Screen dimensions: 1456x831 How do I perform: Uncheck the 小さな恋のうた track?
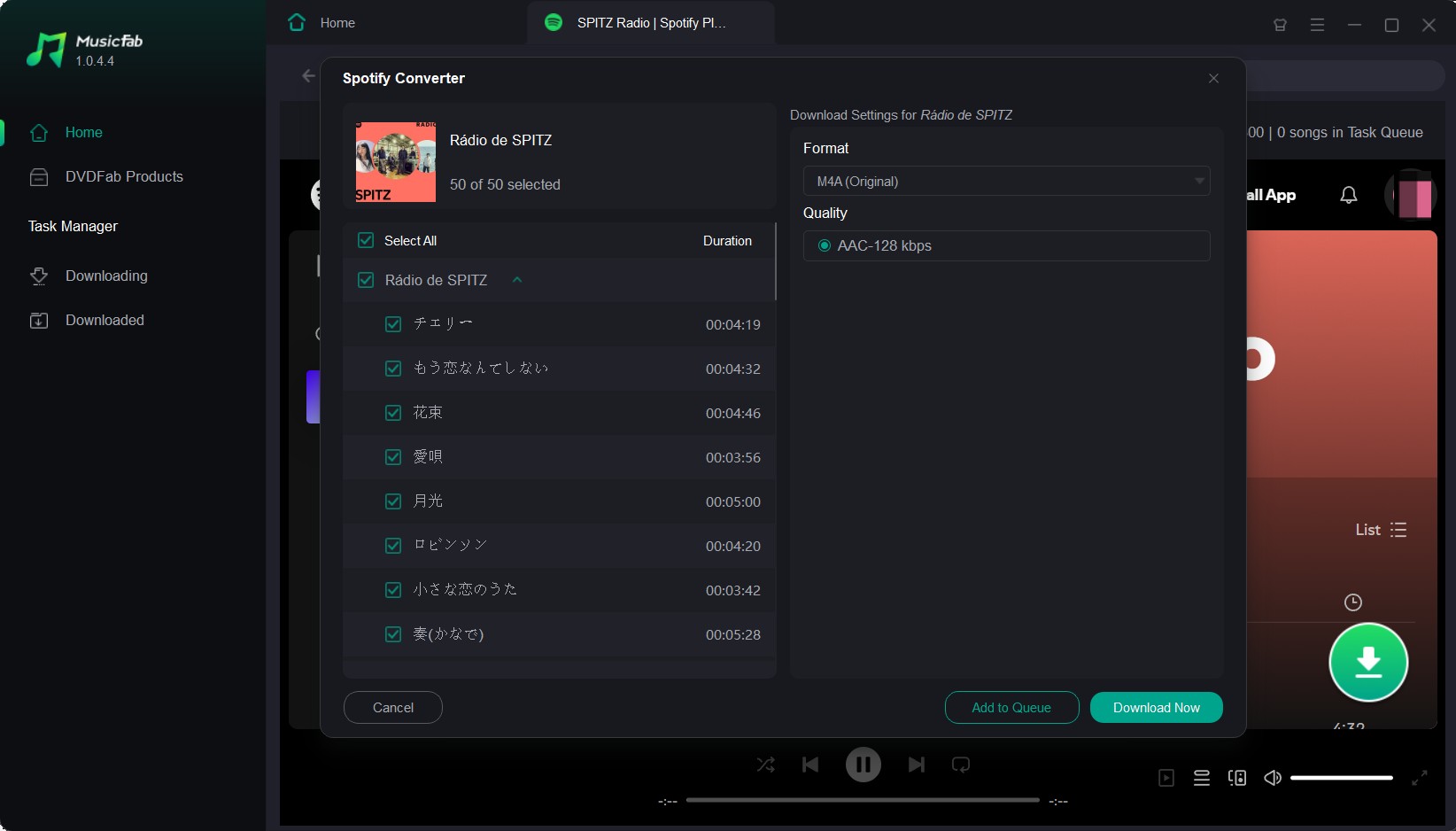click(393, 590)
